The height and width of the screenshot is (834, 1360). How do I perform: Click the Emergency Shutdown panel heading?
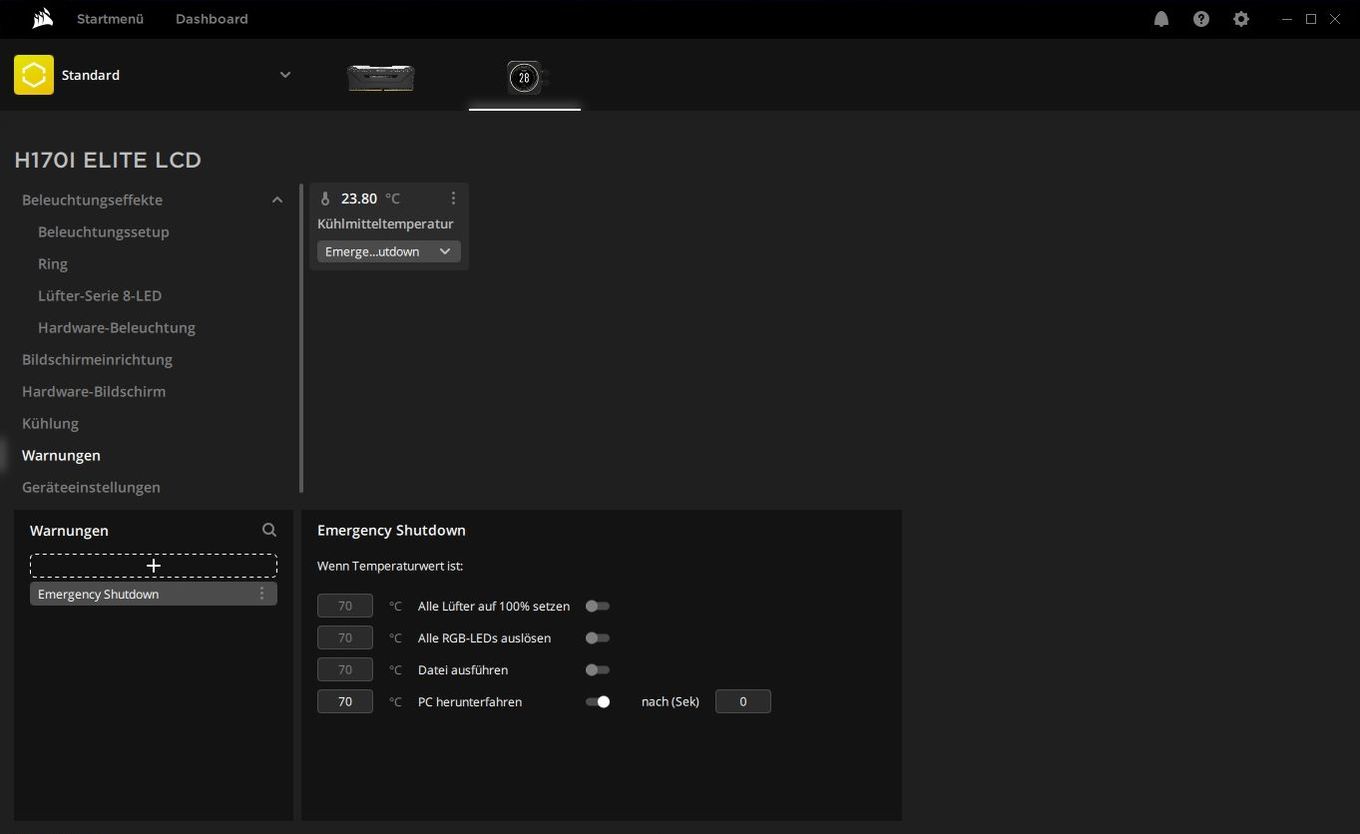[x=391, y=530]
